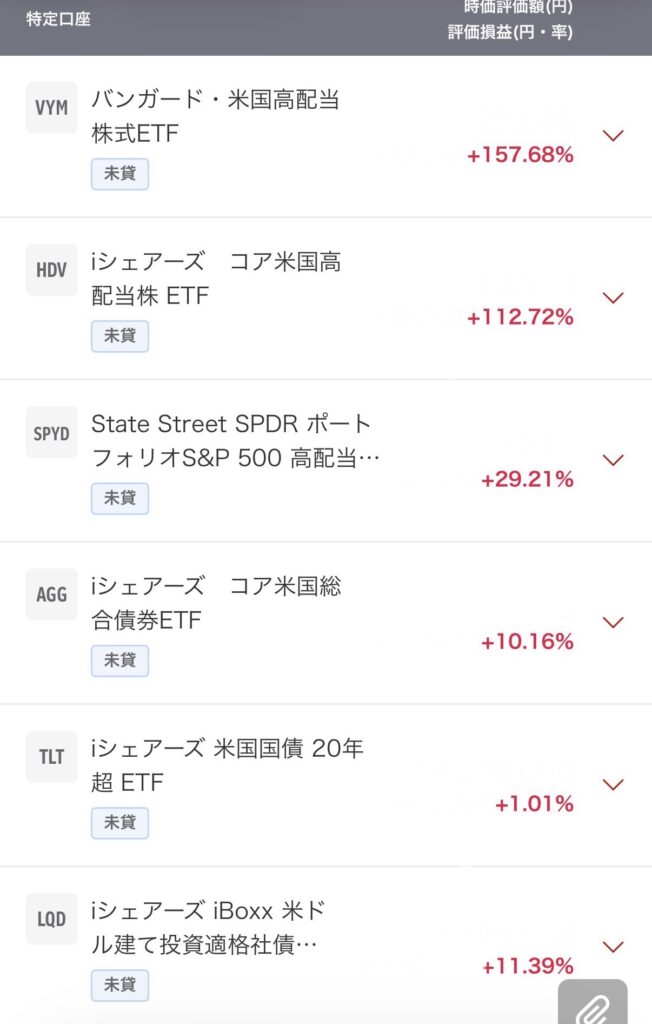Image resolution: width=652 pixels, height=1024 pixels.
Task: Click the TLT ticker badge
Action: click(51, 757)
